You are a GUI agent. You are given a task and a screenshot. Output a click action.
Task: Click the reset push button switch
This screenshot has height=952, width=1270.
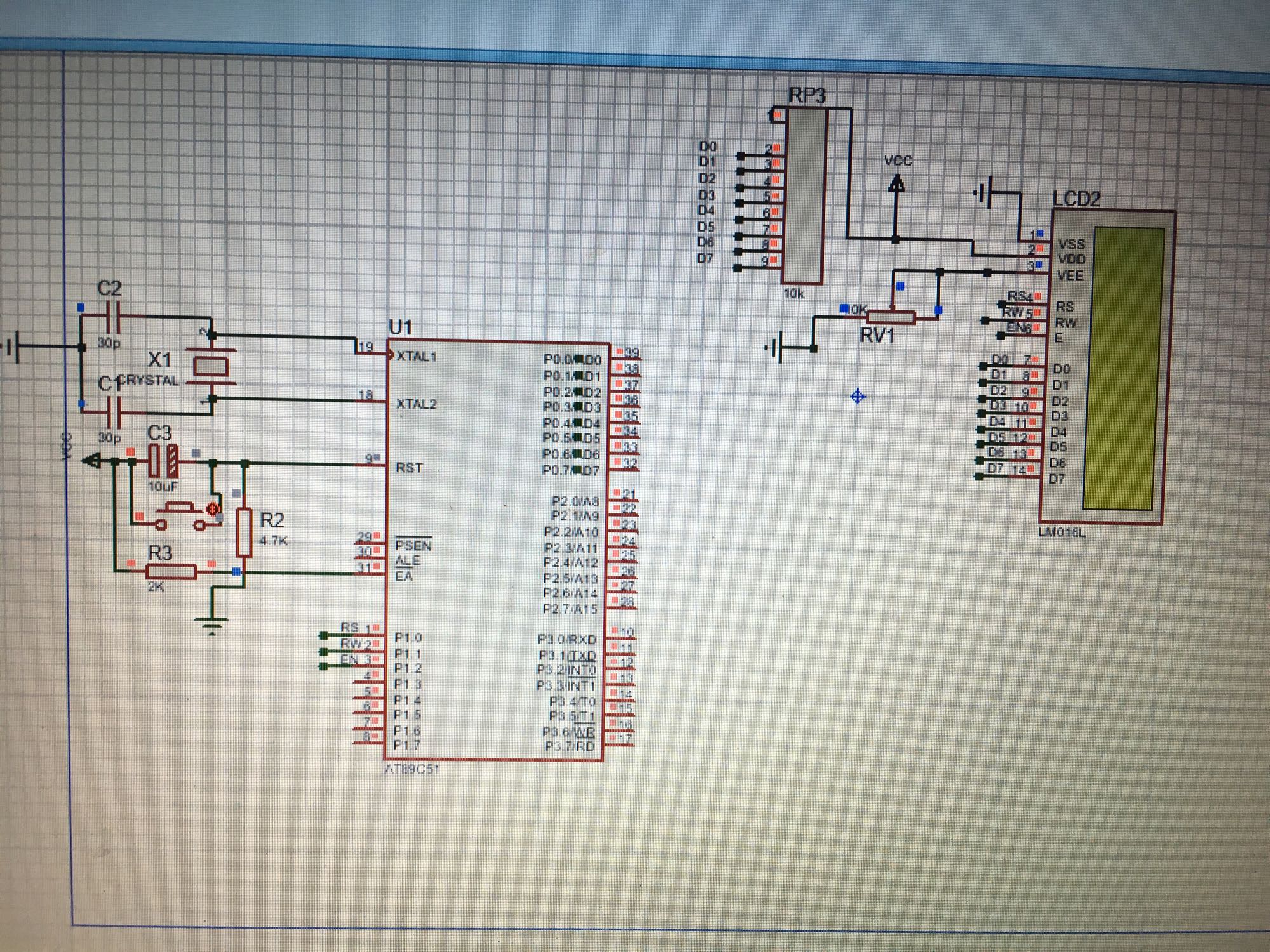[x=180, y=514]
